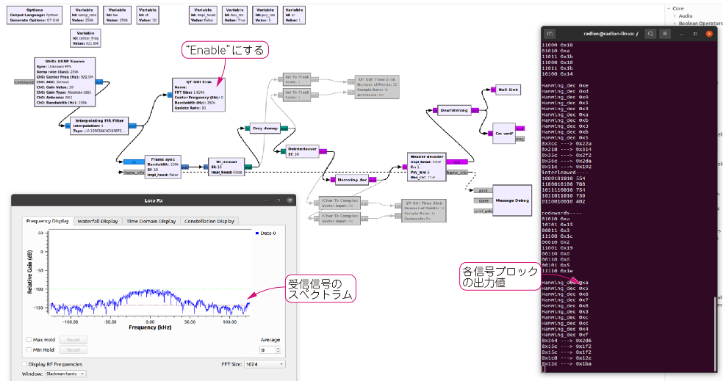Enable the Min Hold checkbox
The width and height of the screenshot is (723, 381).
coord(29,350)
